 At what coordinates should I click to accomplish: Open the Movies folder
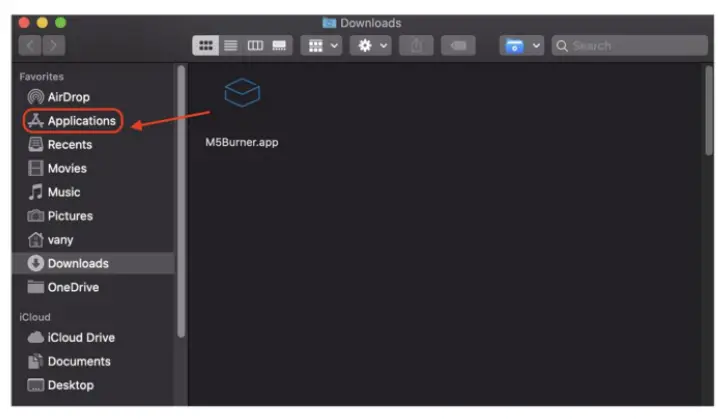click(57, 169)
